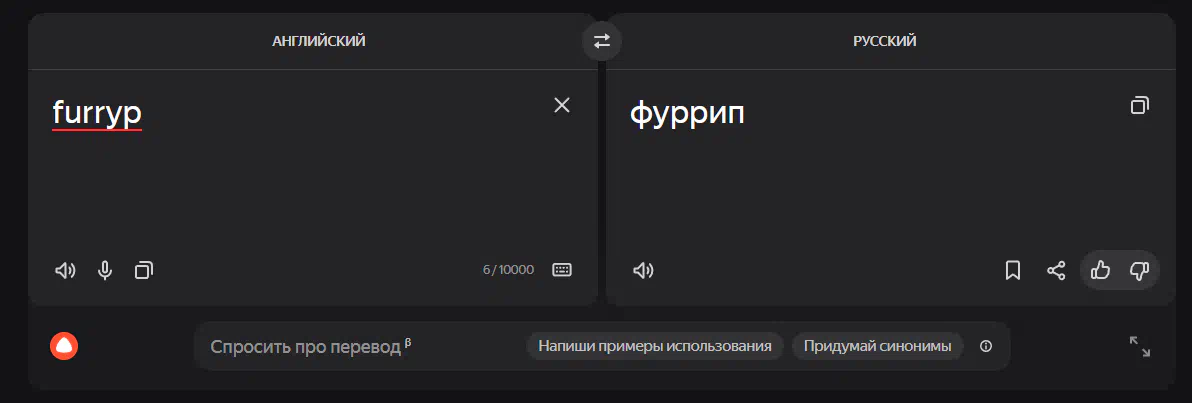Bookmark this translation
The width and height of the screenshot is (1192, 403).
coord(1013,270)
